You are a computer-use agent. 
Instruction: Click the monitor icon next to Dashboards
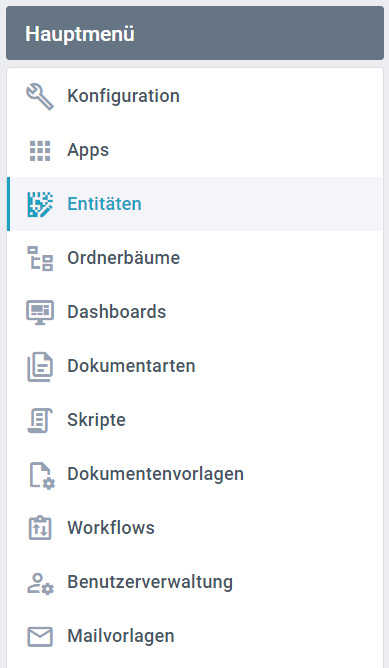coord(40,312)
